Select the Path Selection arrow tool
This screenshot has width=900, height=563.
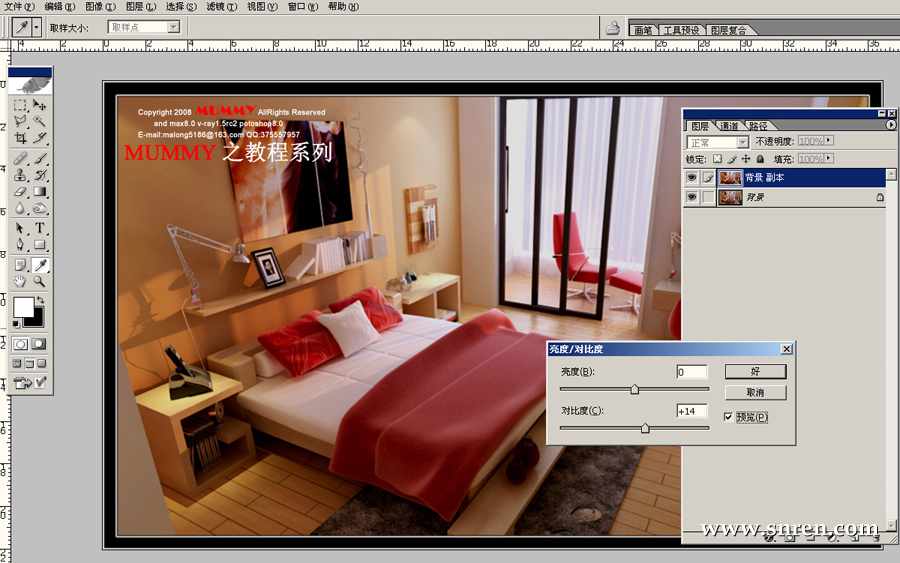click(x=21, y=228)
